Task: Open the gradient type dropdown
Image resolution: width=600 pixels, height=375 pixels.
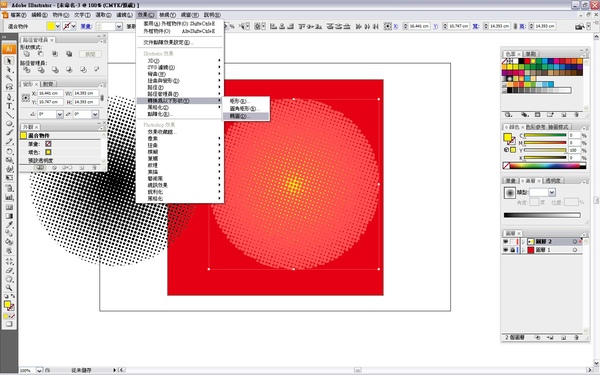Action: [552, 192]
